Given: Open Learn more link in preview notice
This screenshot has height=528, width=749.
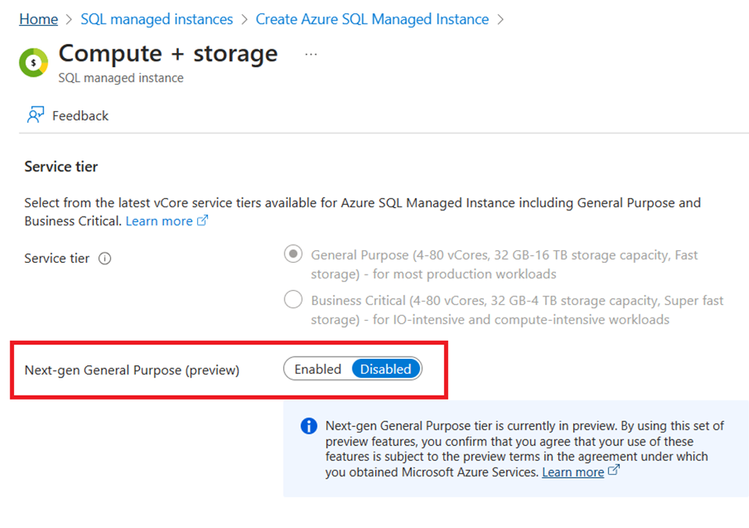Looking at the screenshot, I should 572,472.
